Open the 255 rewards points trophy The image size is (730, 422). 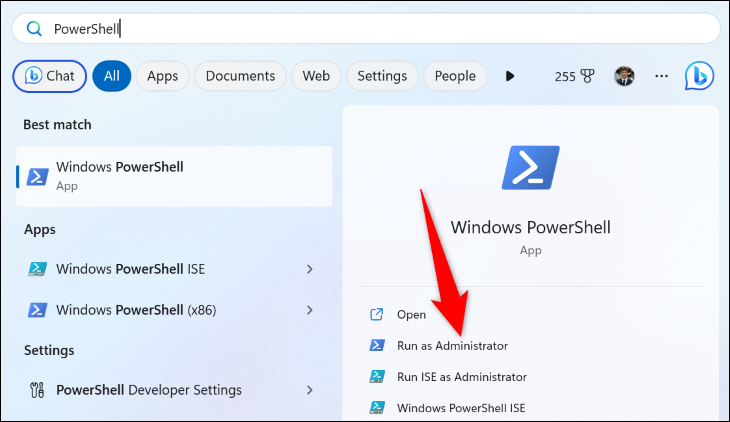pyautogui.click(x=575, y=76)
